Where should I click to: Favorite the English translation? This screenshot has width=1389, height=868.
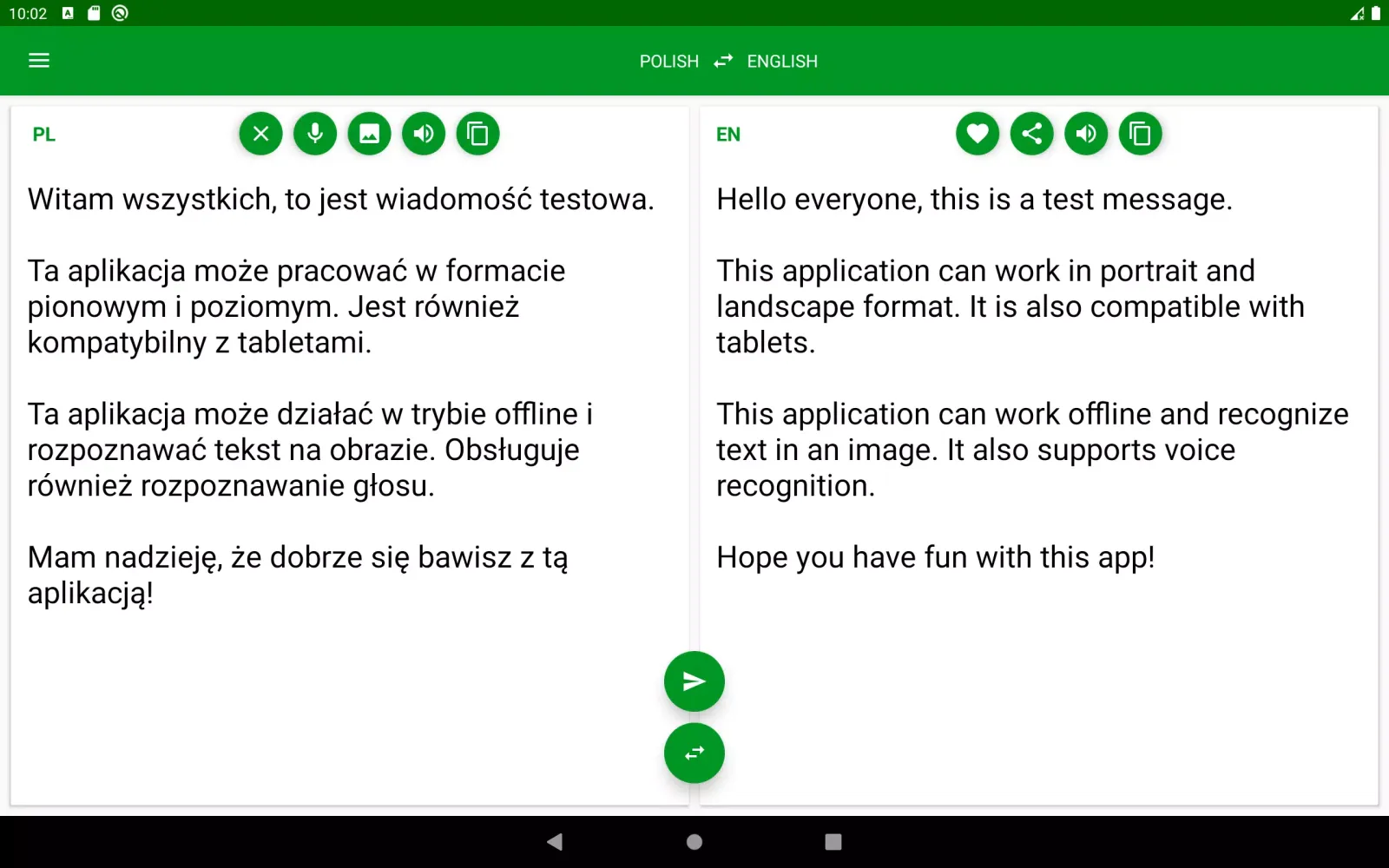(977, 133)
